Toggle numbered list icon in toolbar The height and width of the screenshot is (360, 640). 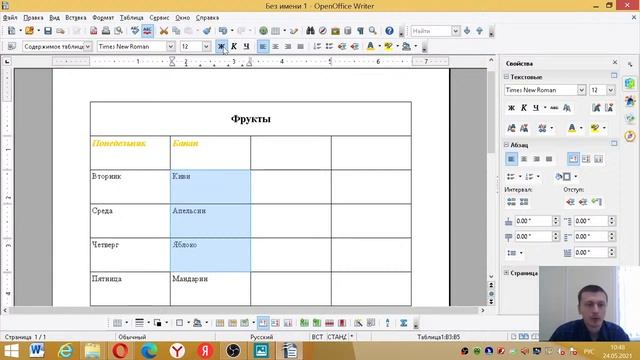pyautogui.click(x=317, y=47)
